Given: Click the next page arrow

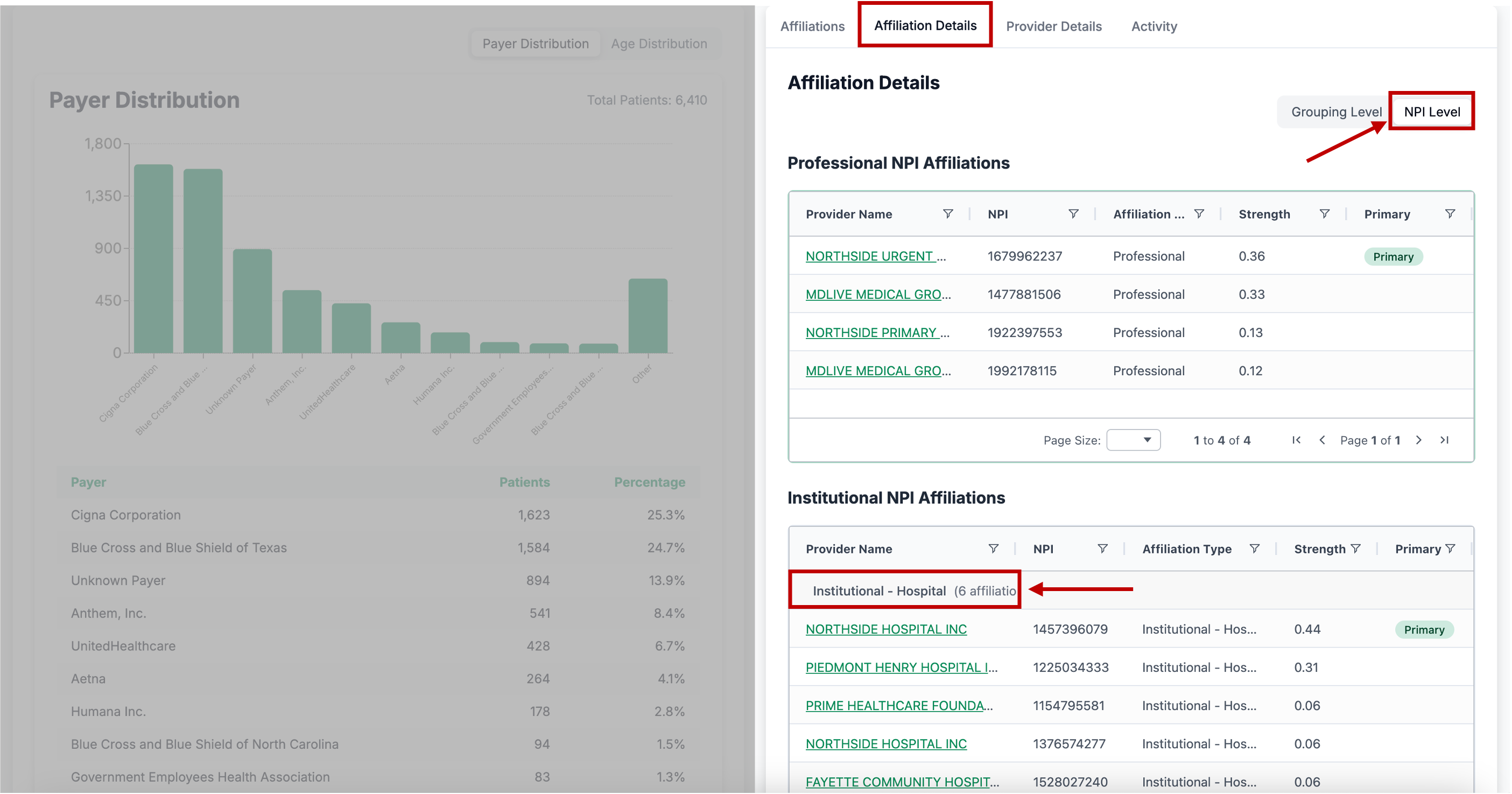Looking at the screenshot, I should pos(1419,440).
